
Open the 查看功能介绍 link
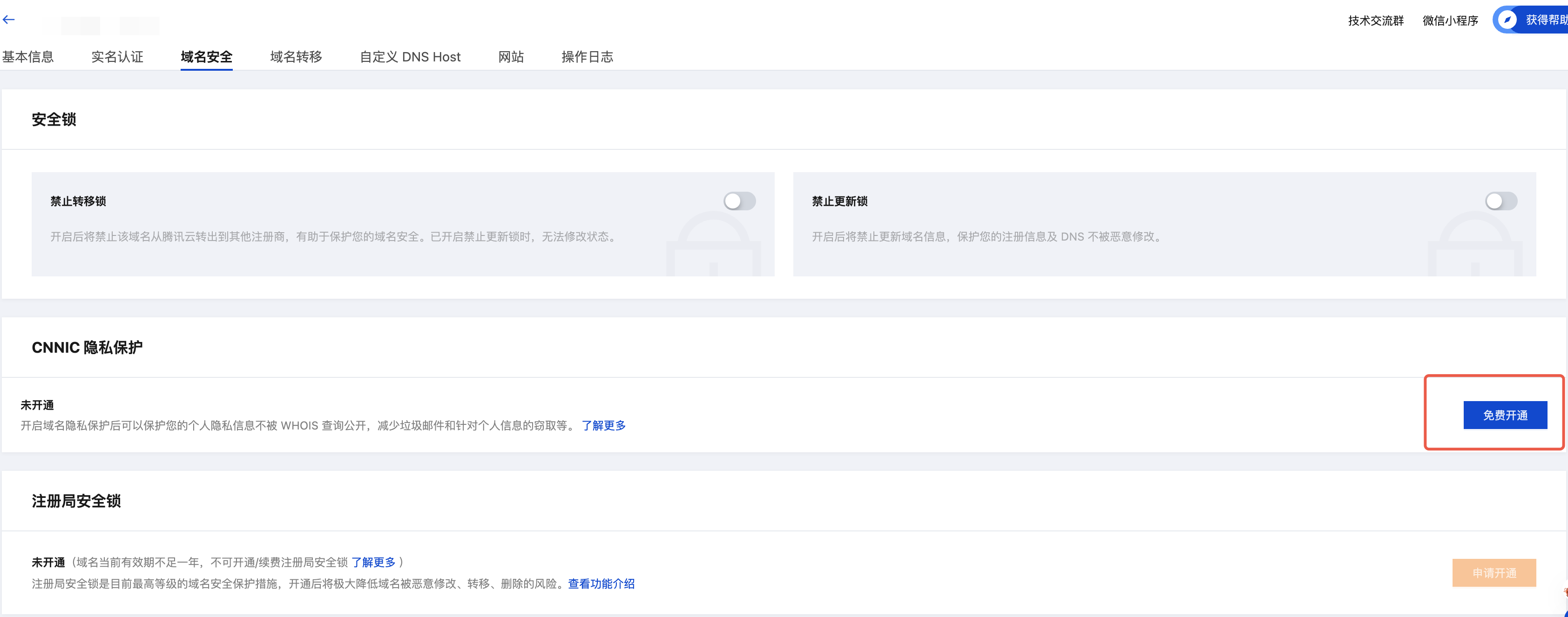click(601, 583)
